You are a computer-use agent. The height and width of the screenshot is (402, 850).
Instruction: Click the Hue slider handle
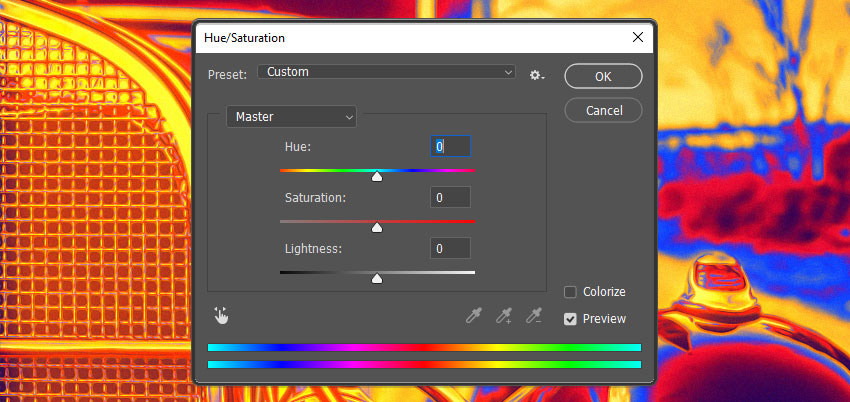click(377, 177)
